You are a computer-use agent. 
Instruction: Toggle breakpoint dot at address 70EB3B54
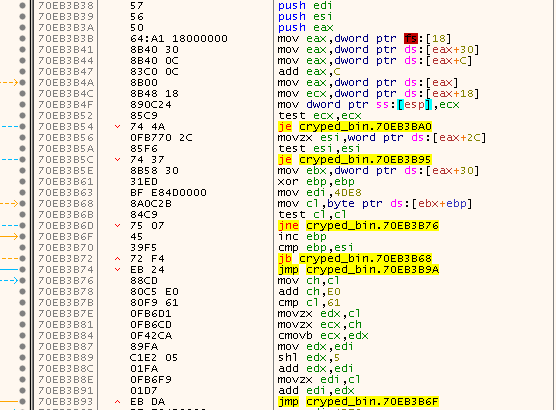(22, 127)
